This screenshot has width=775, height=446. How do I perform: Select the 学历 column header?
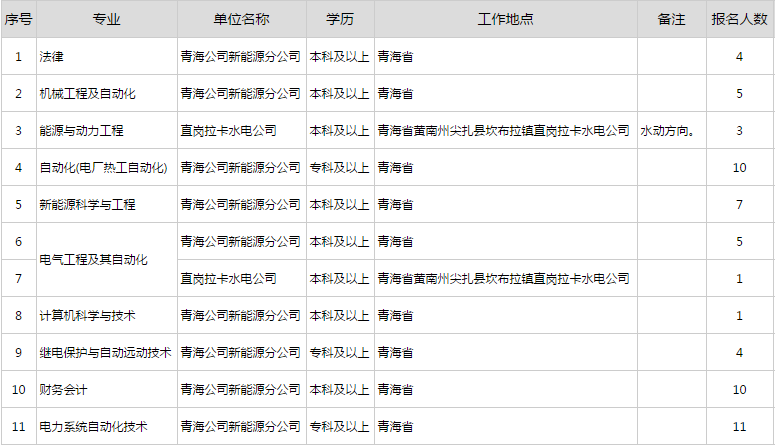tap(339, 20)
